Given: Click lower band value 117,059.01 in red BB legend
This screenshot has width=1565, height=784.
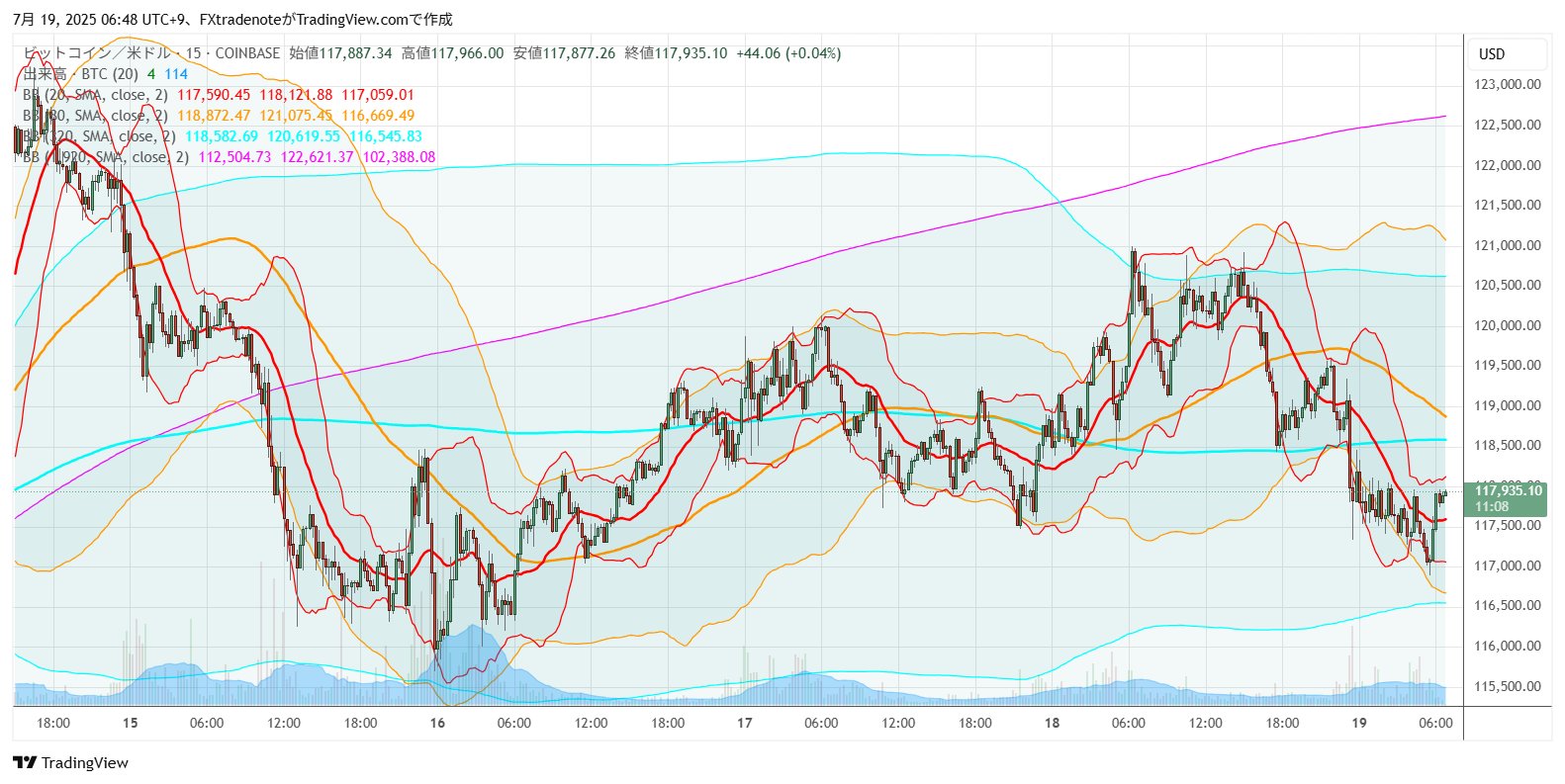Looking at the screenshot, I should click(x=378, y=95).
